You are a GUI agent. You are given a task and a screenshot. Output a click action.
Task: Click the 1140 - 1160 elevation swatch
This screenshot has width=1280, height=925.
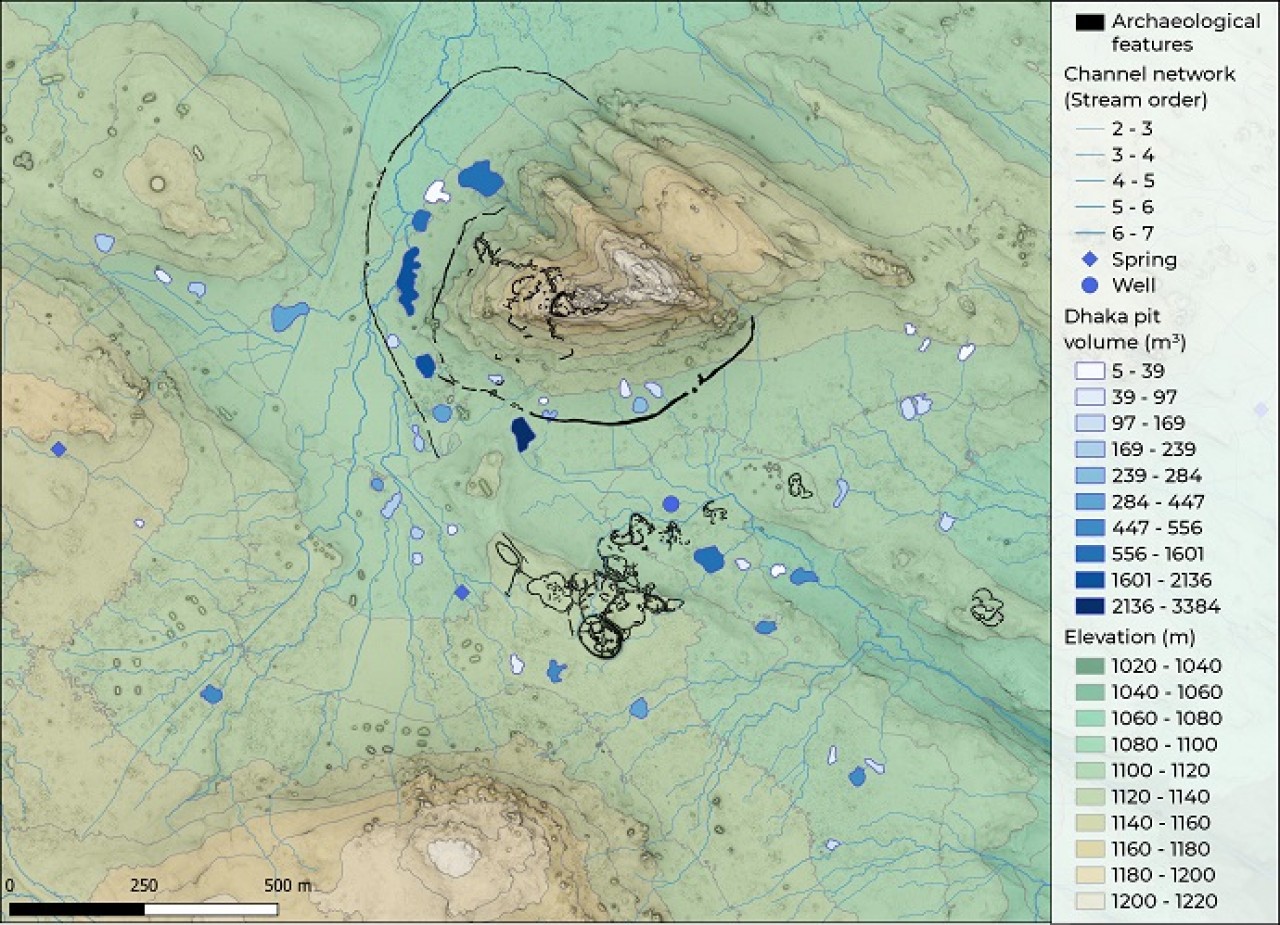coord(1089,823)
